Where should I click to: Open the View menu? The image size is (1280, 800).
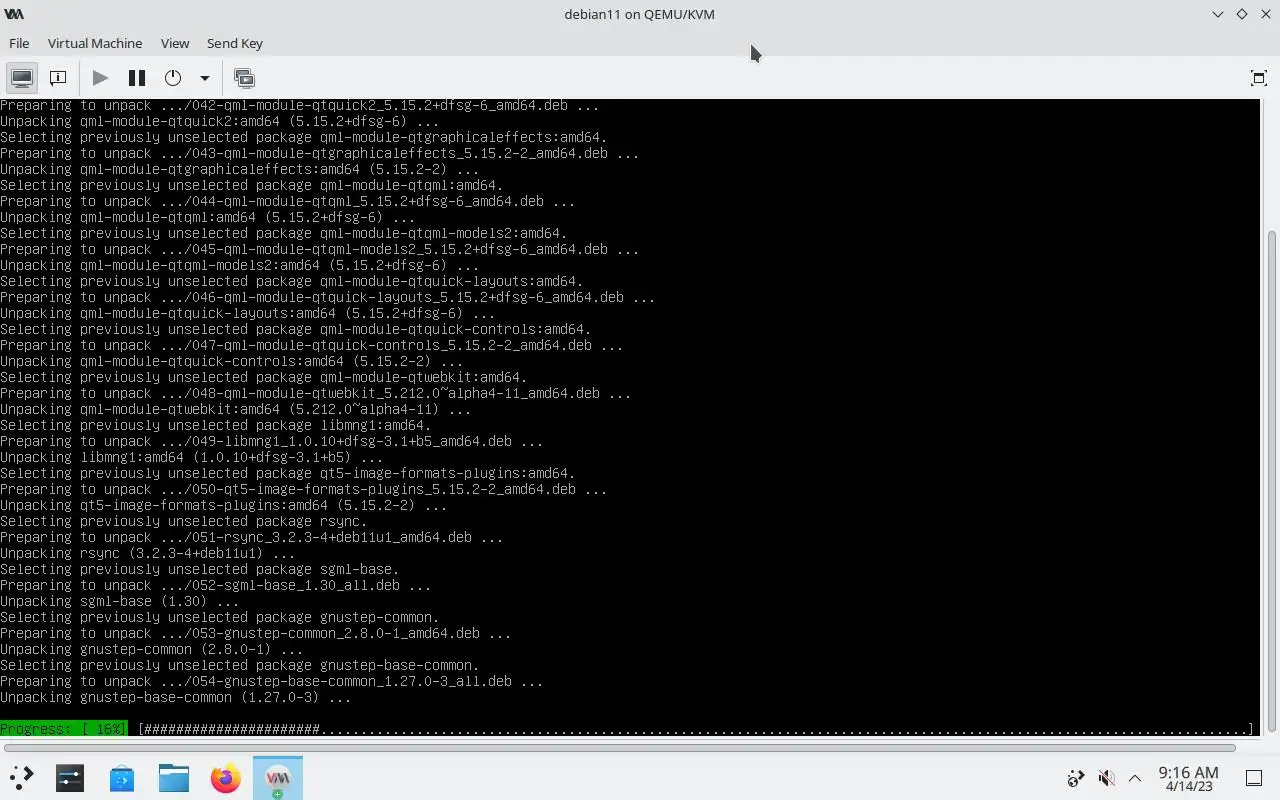click(175, 43)
